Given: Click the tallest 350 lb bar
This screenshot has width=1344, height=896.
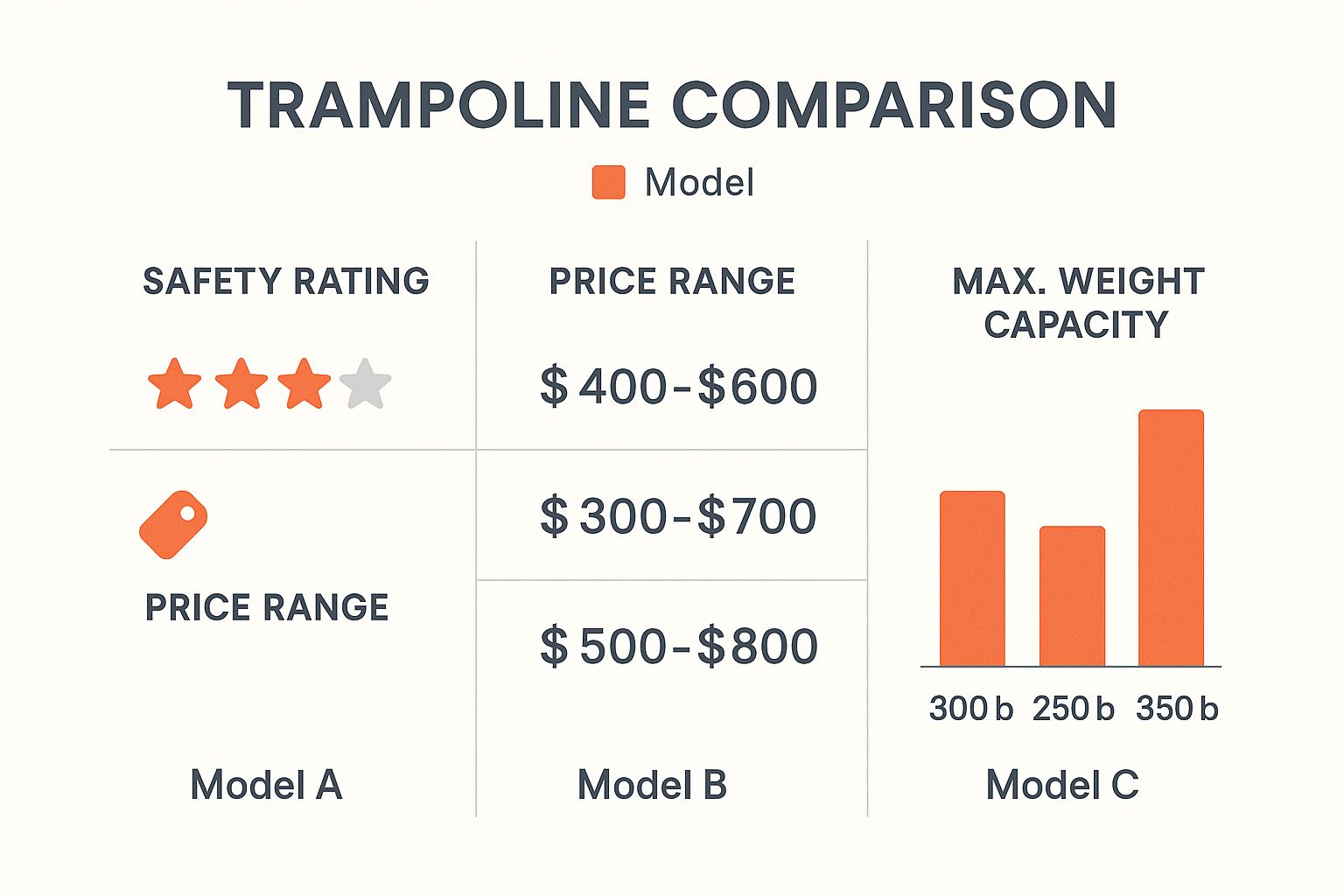Looking at the screenshot, I should [1171, 537].
